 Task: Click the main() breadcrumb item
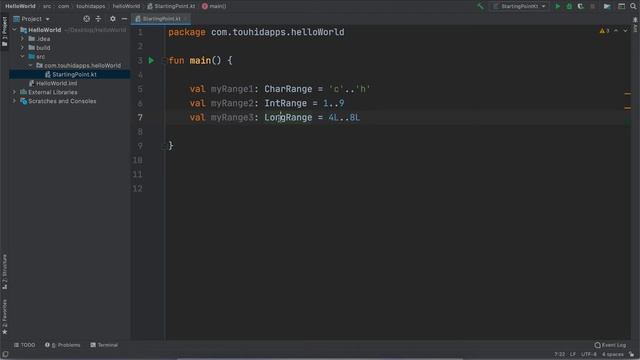214,6
